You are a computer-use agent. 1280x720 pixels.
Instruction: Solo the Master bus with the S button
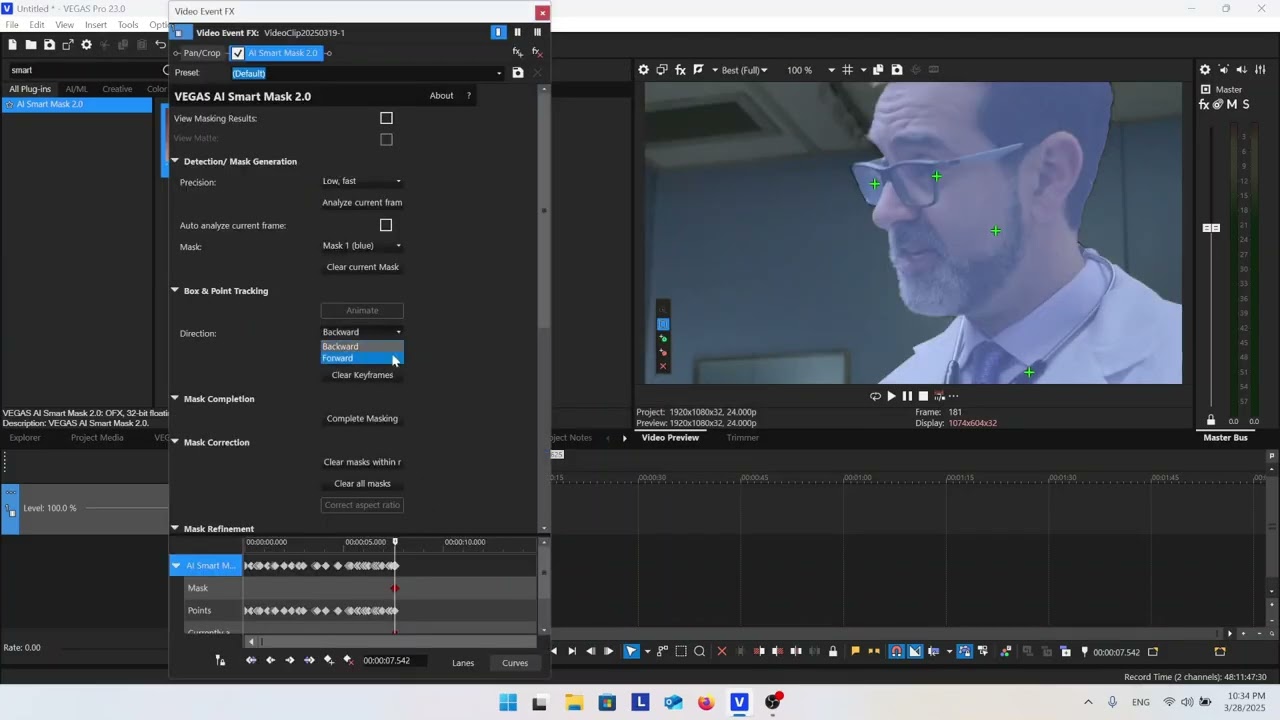[1245, 105]
